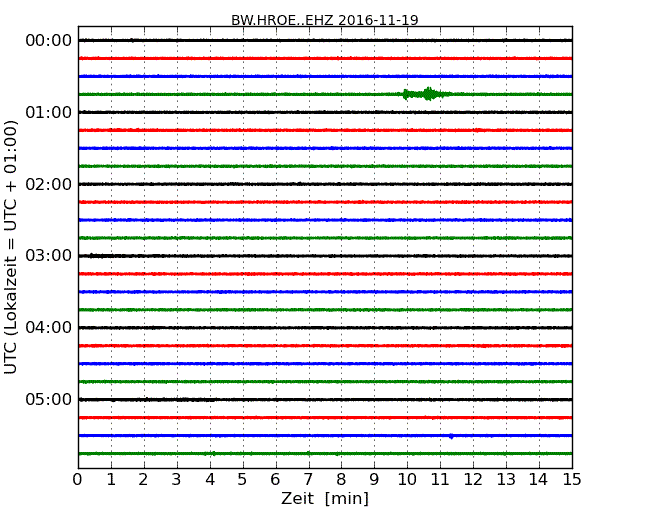
Task: Click the black trace at 00:00
Action: click(x=325, y=40)
